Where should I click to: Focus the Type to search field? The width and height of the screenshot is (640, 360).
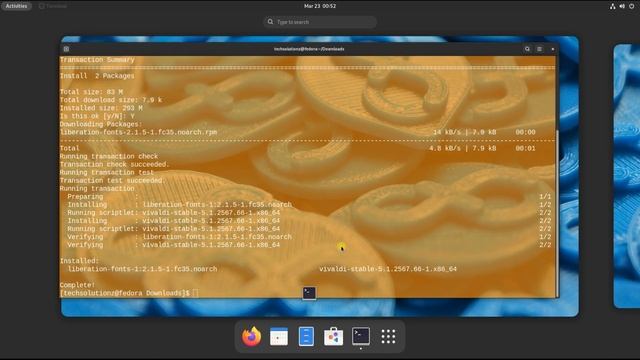320,22
